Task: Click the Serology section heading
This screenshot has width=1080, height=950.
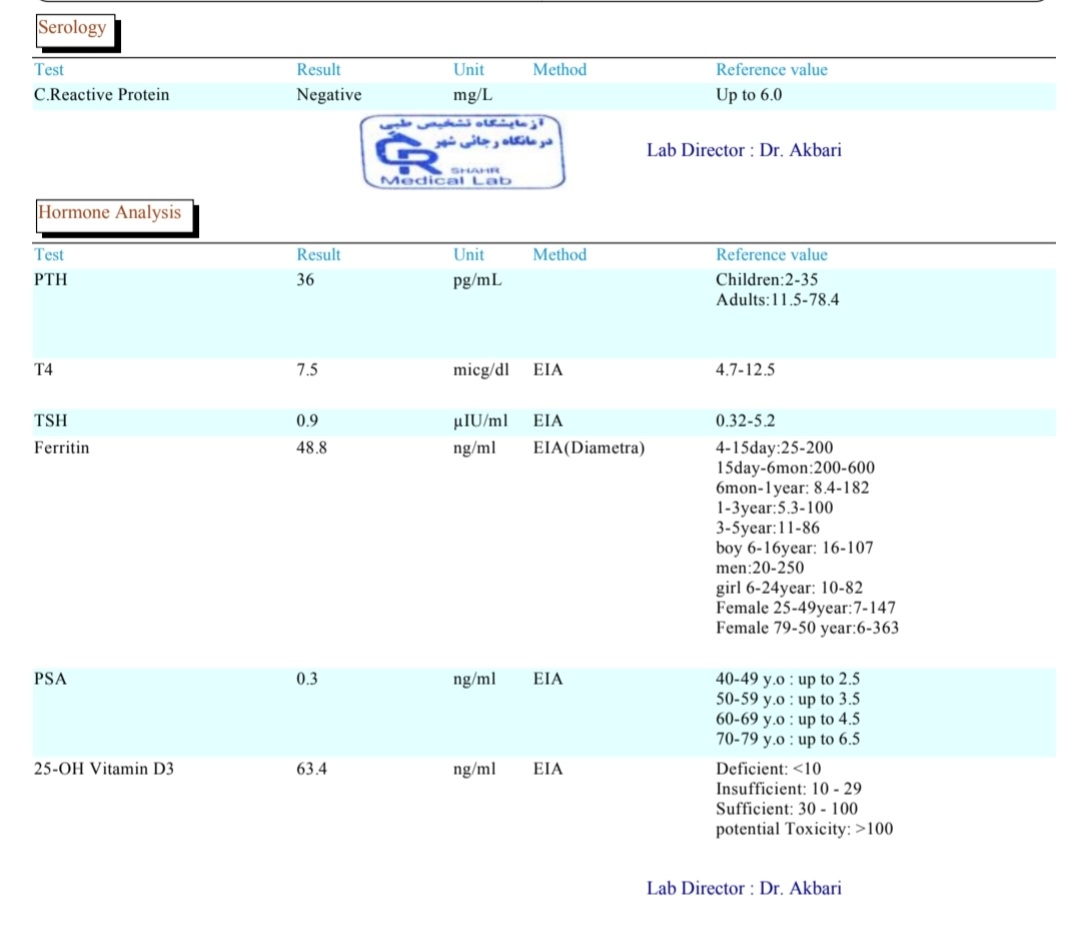Action: [x=72, y=28]
